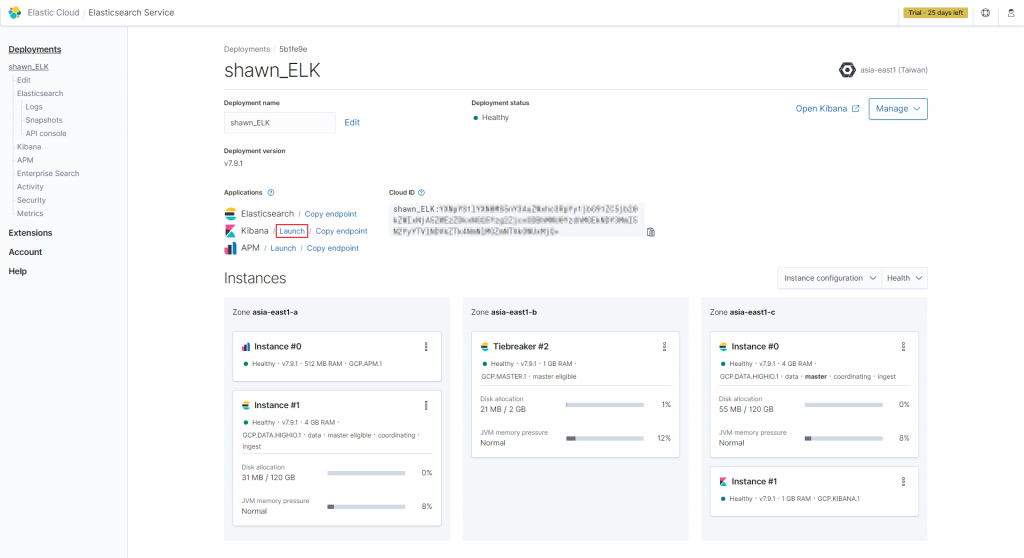Image resolution: width=1024 pixels, height=558 pixels.
Task: Open APM in the sidebar
Action: point(25,160)
